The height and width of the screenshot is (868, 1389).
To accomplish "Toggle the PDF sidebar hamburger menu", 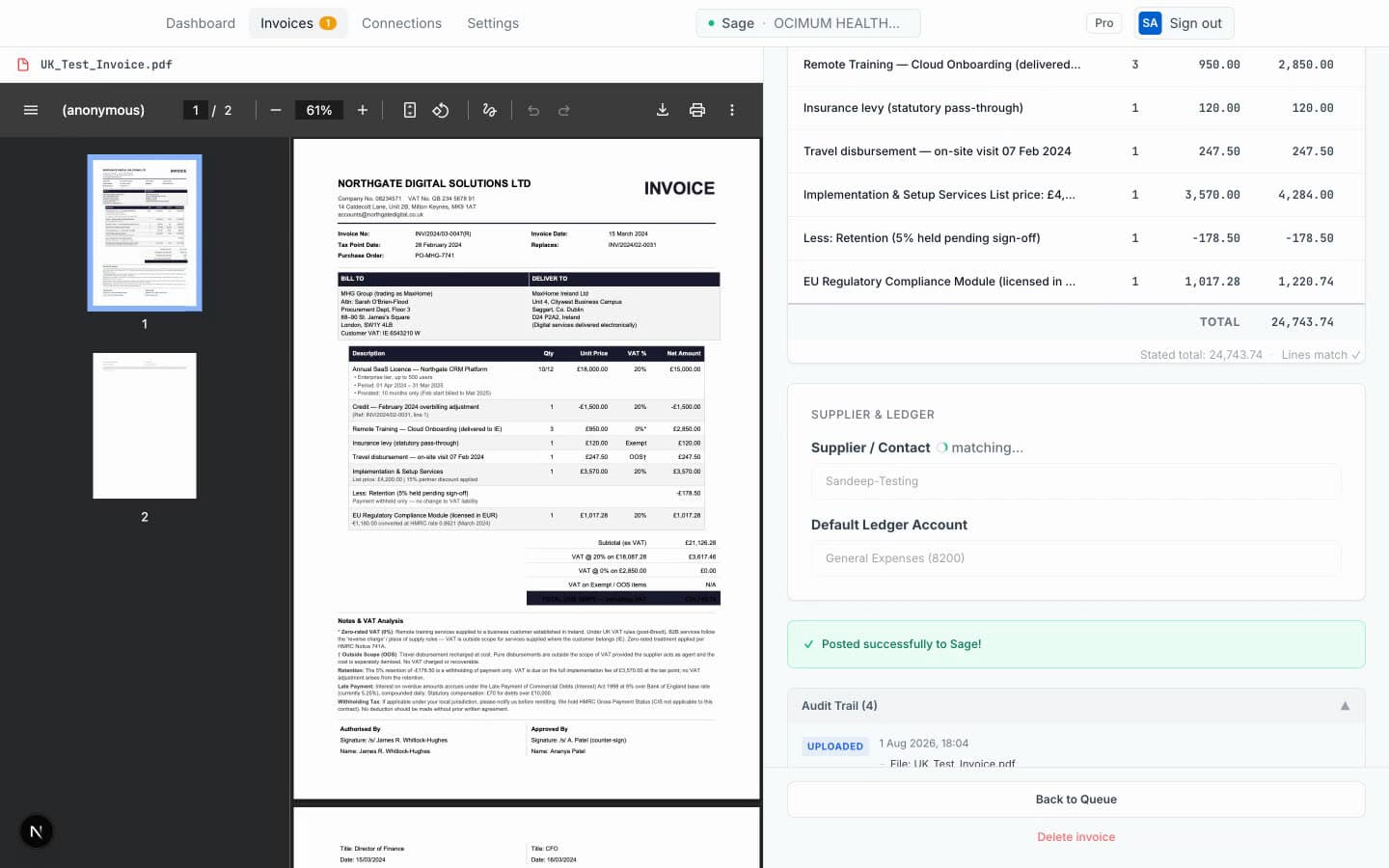I will click(31, 110).
